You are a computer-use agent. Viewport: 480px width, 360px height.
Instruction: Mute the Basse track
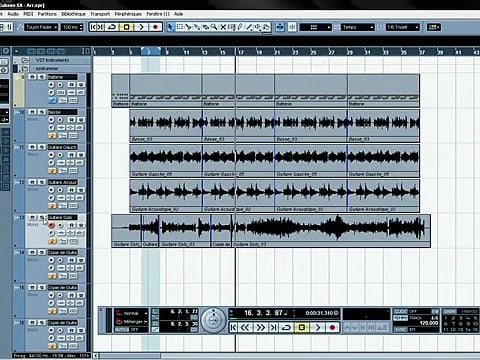pyautogui.click(x=32, y=112)
